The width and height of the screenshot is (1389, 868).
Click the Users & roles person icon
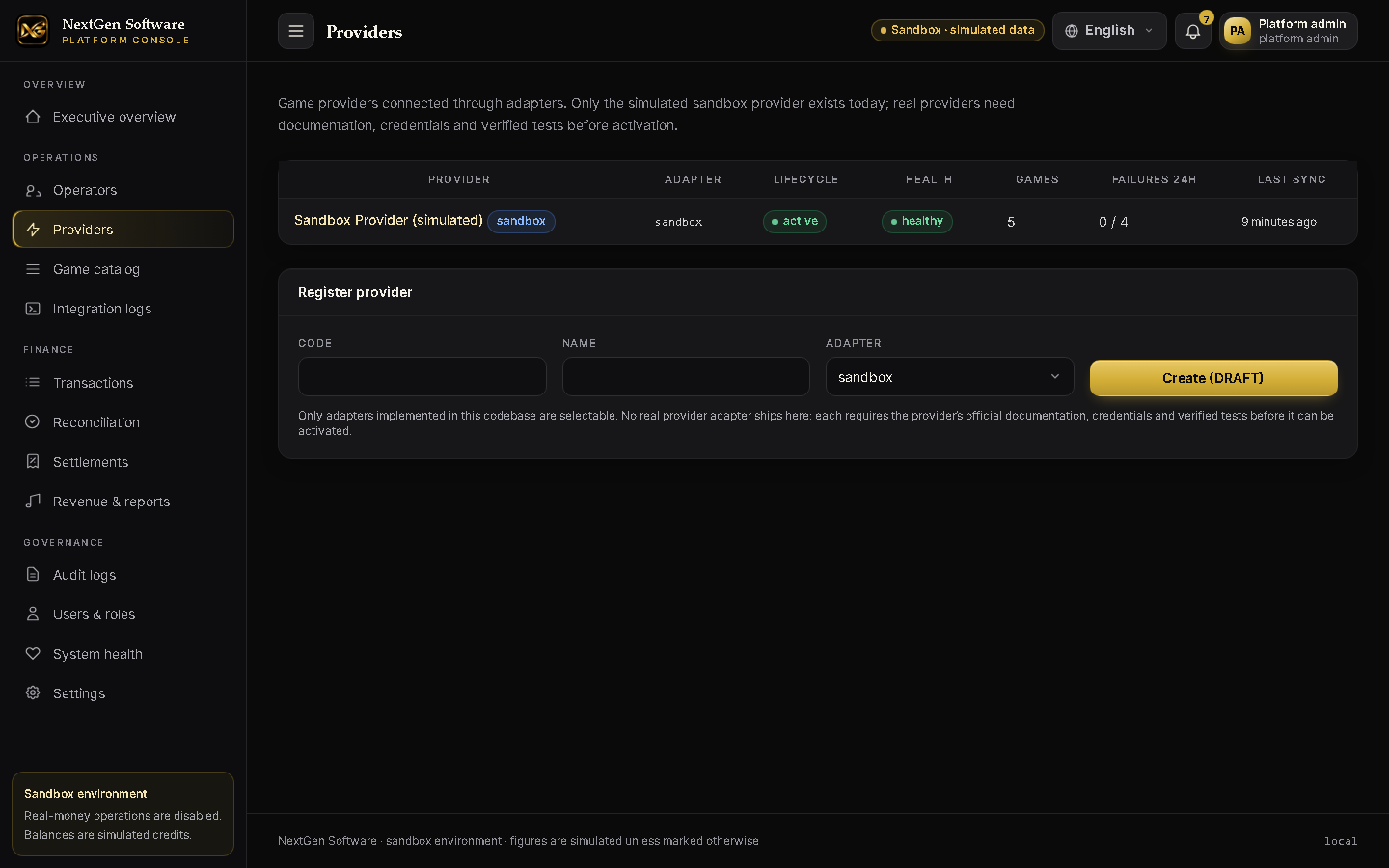(33, 614)
